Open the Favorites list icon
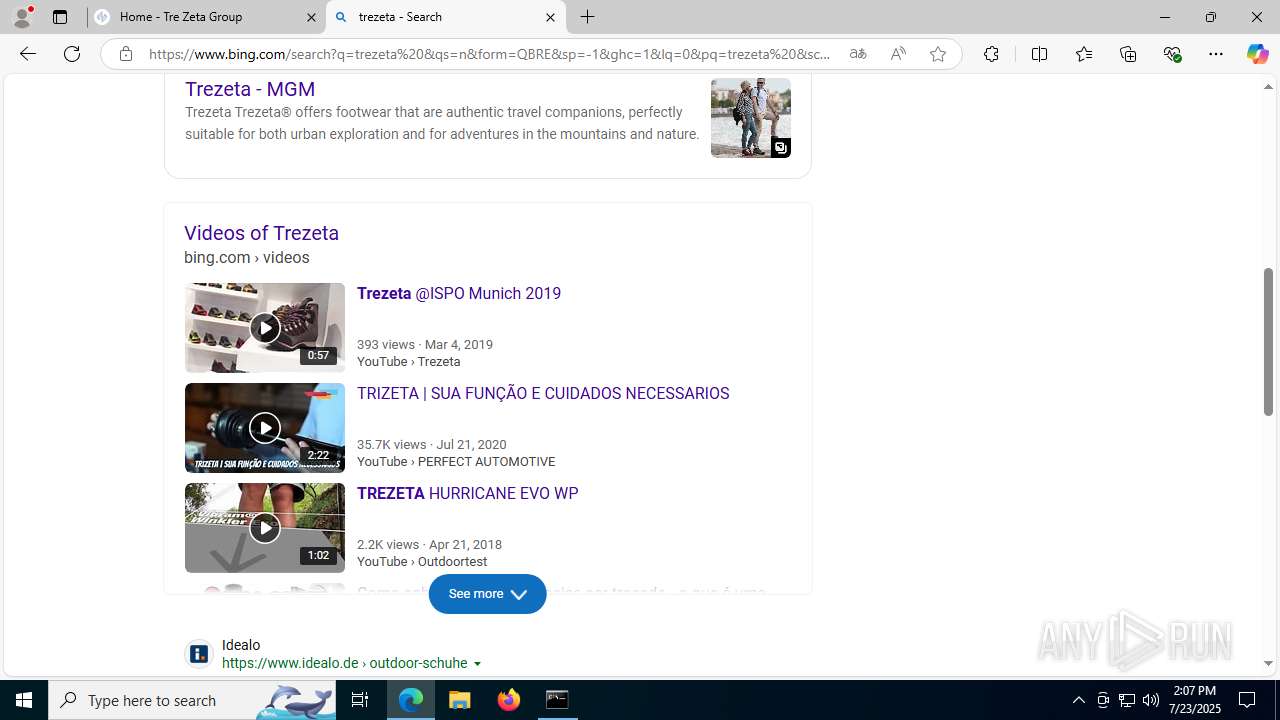1280x720 pixels. pyautogui.click(x=1083, y=54)
